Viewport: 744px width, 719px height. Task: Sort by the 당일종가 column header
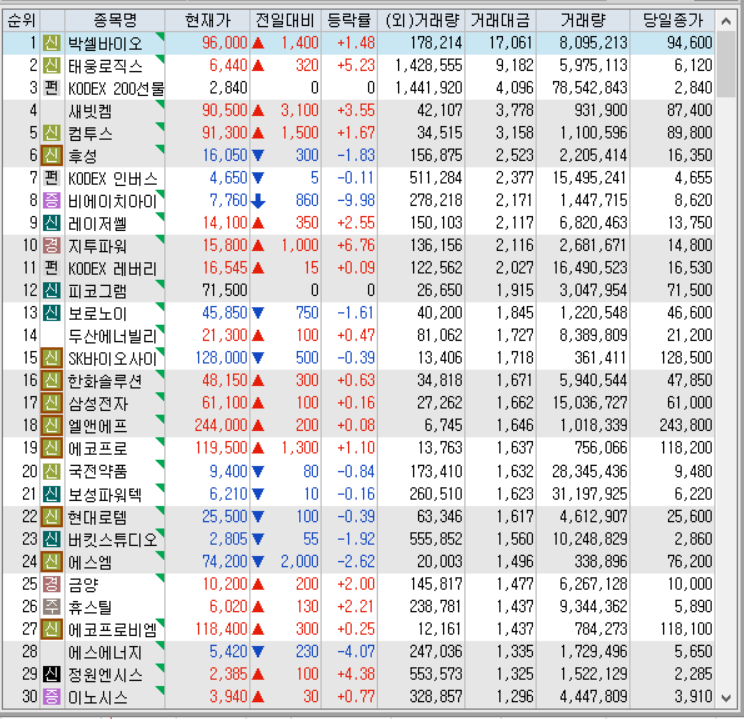[x=672, y=20]
